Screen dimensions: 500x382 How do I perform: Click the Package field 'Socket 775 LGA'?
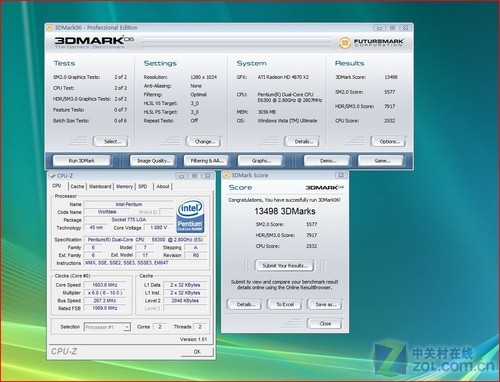point(129,220)
